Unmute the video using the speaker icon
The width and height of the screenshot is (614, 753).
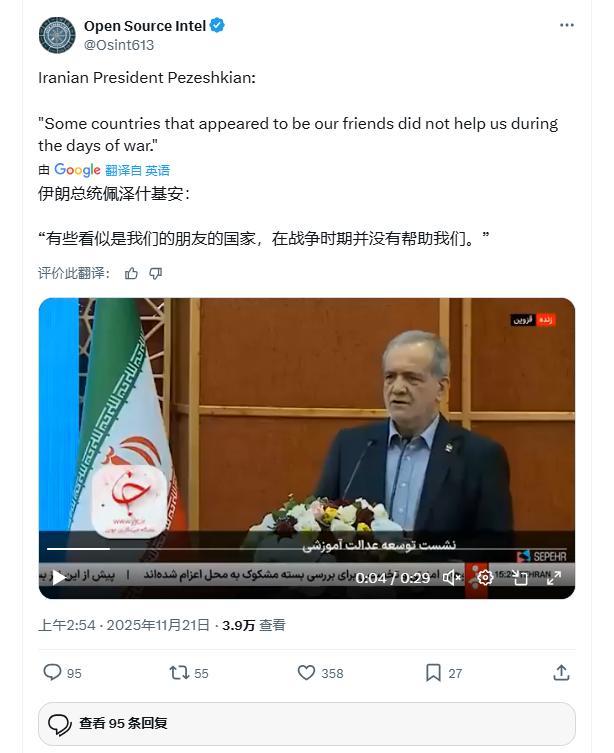point(452,577)
